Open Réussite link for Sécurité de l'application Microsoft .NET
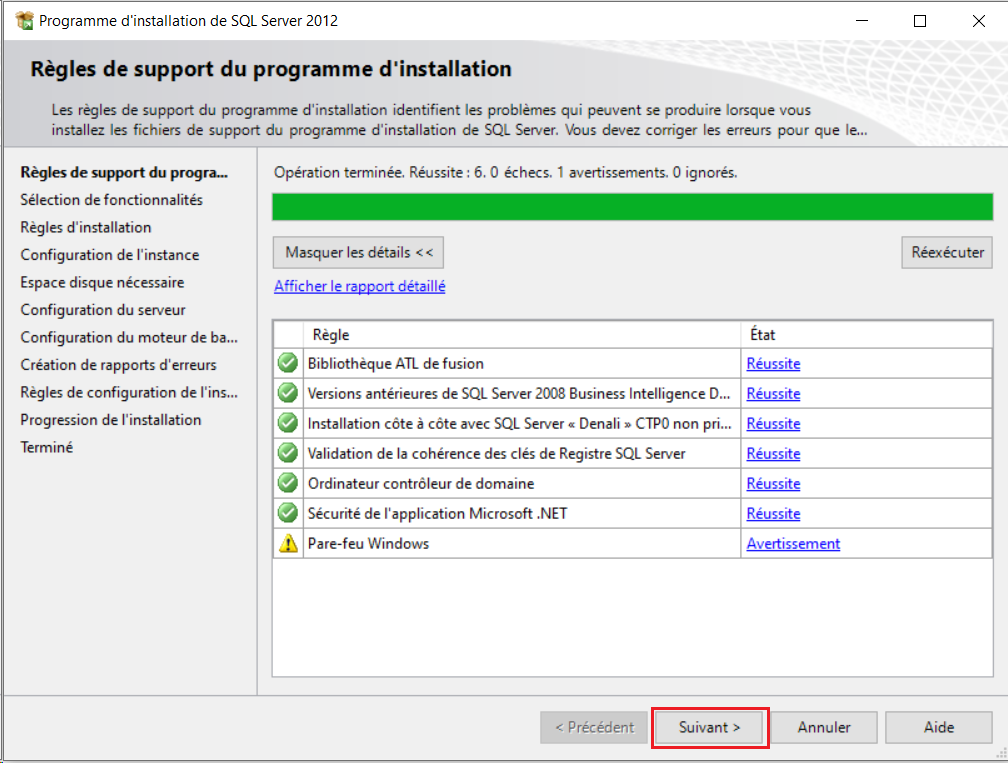Image resolution: width=1008 pixels, height=763 pixels. (773, 514)
